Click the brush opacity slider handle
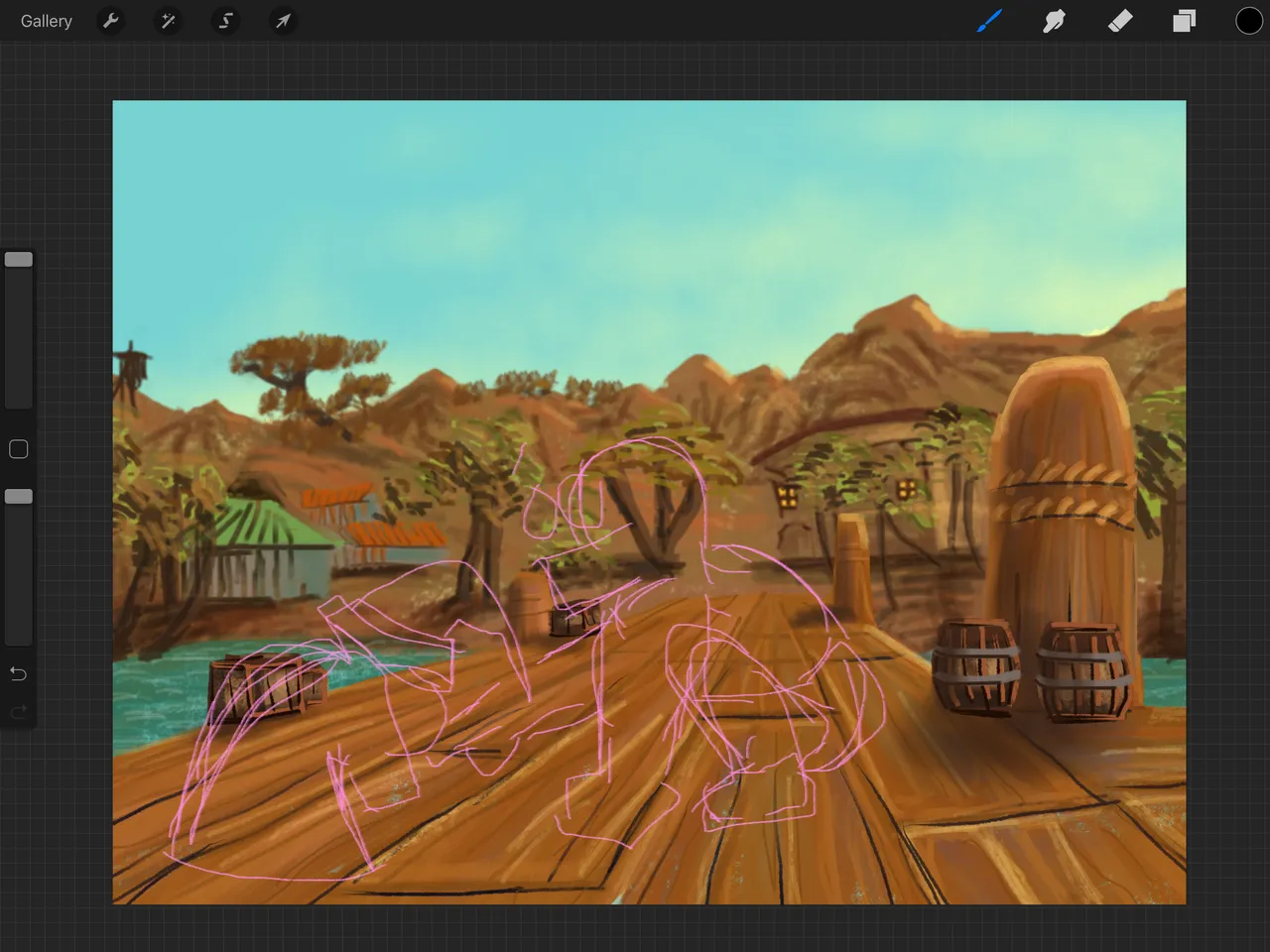Viewport: 1270px width, 952px height. pos(19,497)
